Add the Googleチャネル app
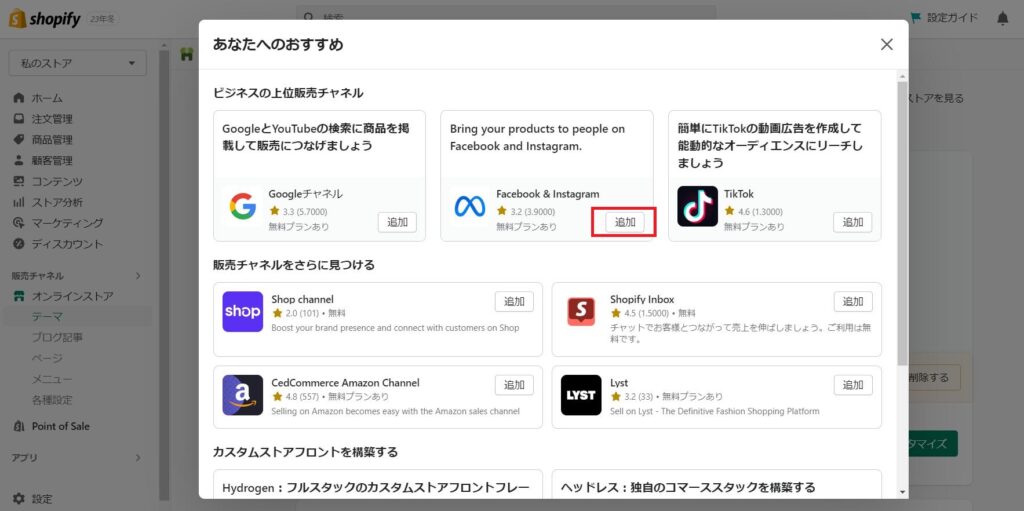This screenshot has height=511, width=1024. (x=397, y=222)
